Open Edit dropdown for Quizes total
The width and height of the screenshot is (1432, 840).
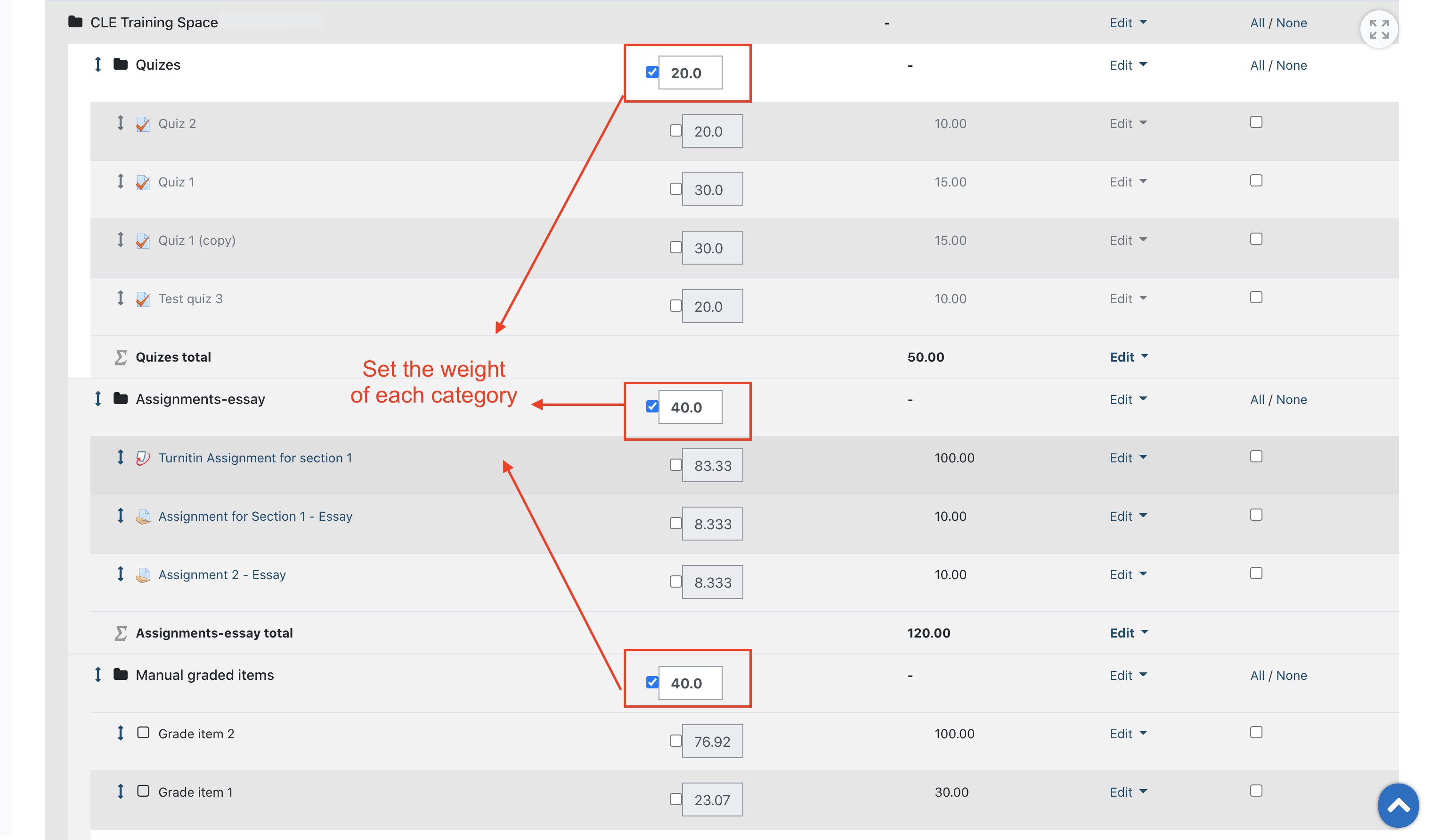[x=1129, y=357]
